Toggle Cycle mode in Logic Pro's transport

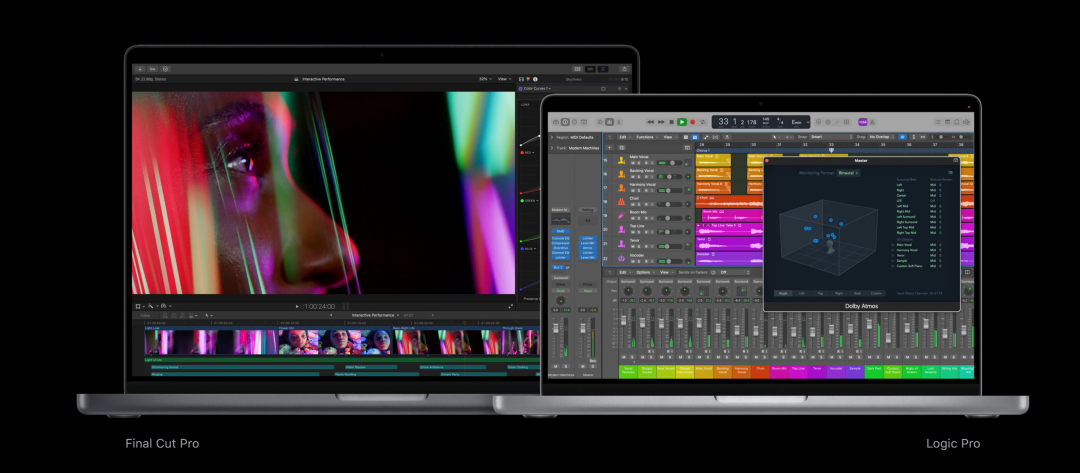click(703, 122)
